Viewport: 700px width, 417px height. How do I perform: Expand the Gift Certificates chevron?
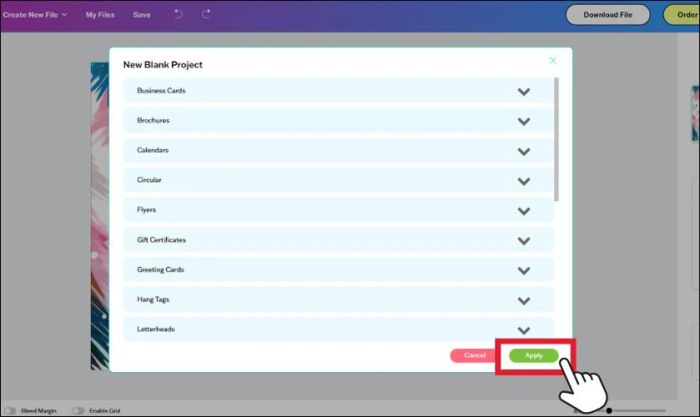[523, 241]
